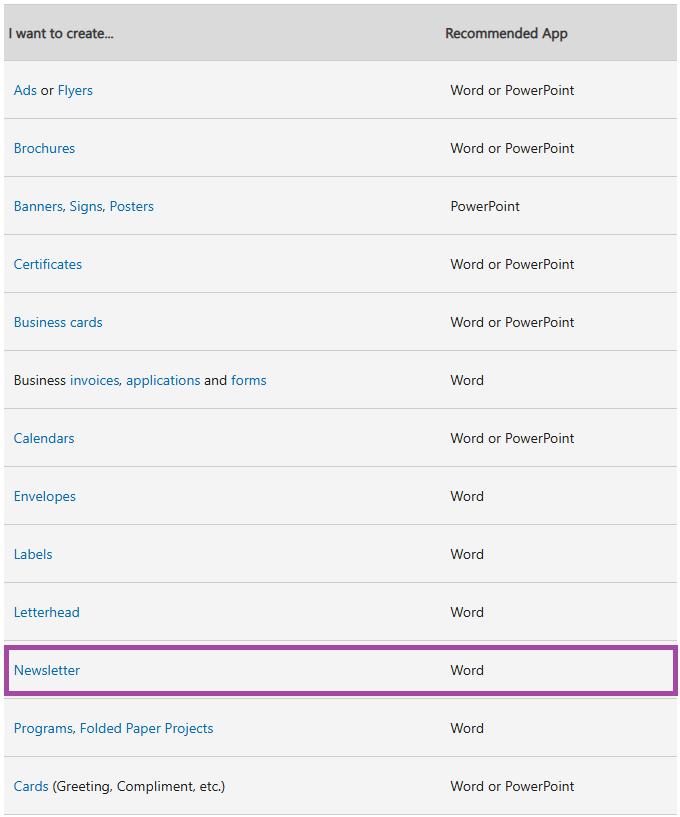Open the Business cards link

point(58,323)
